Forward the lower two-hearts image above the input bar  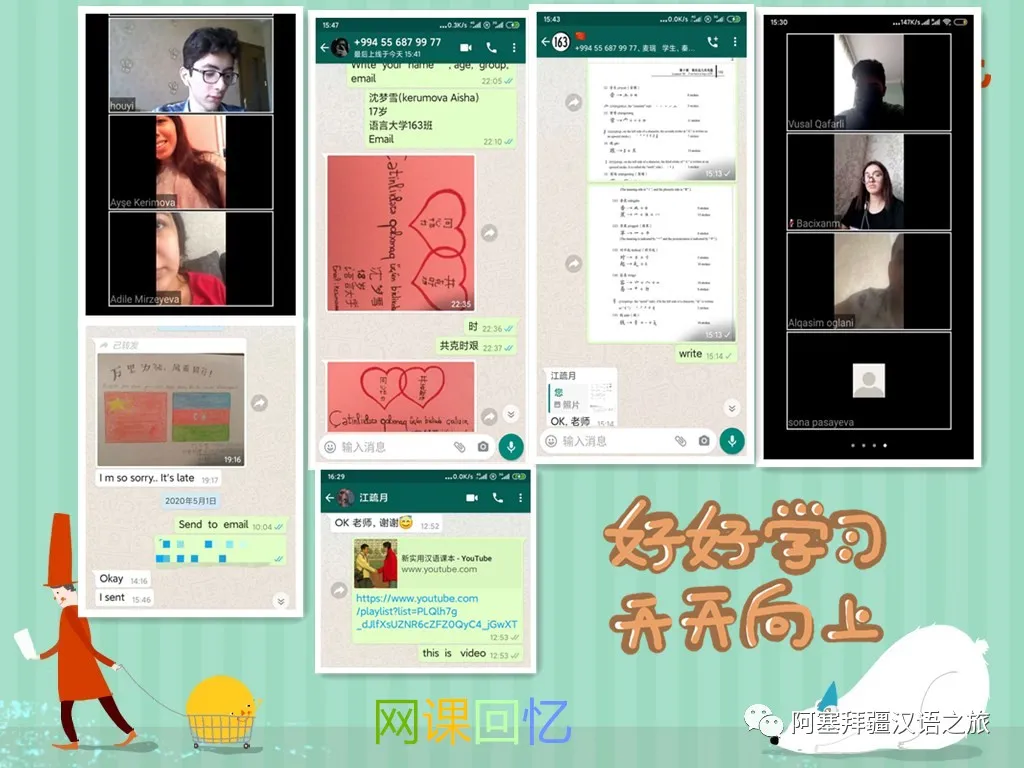[489, 416]
